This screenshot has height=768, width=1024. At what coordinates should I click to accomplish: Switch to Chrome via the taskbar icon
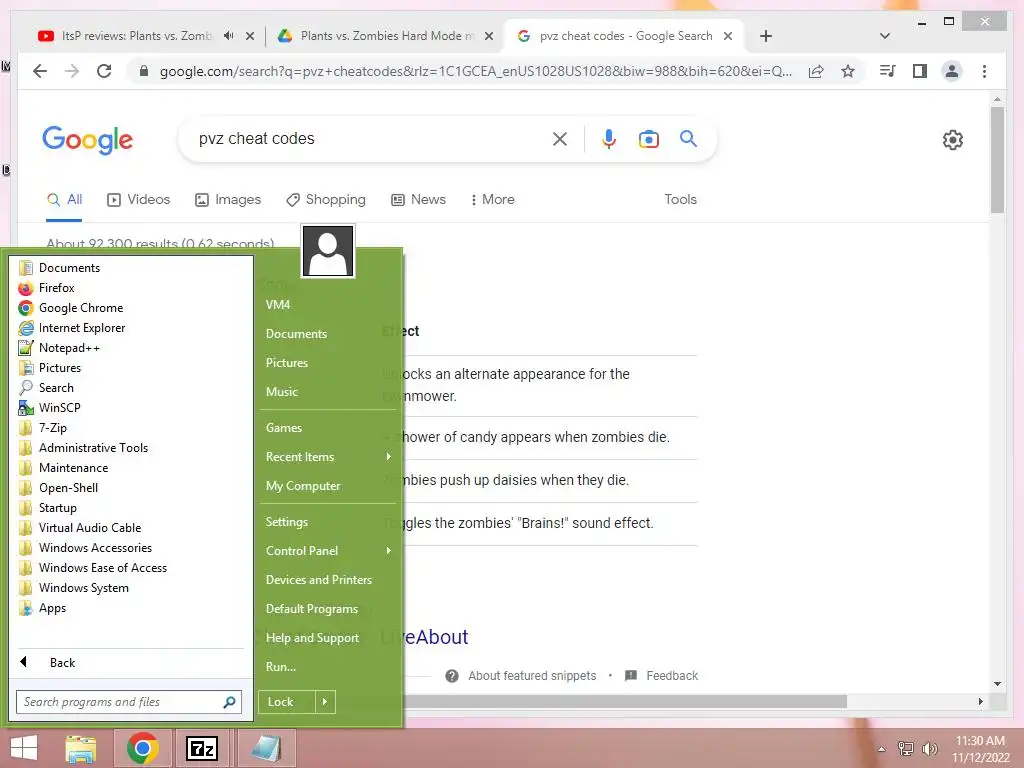pos(142,748)
